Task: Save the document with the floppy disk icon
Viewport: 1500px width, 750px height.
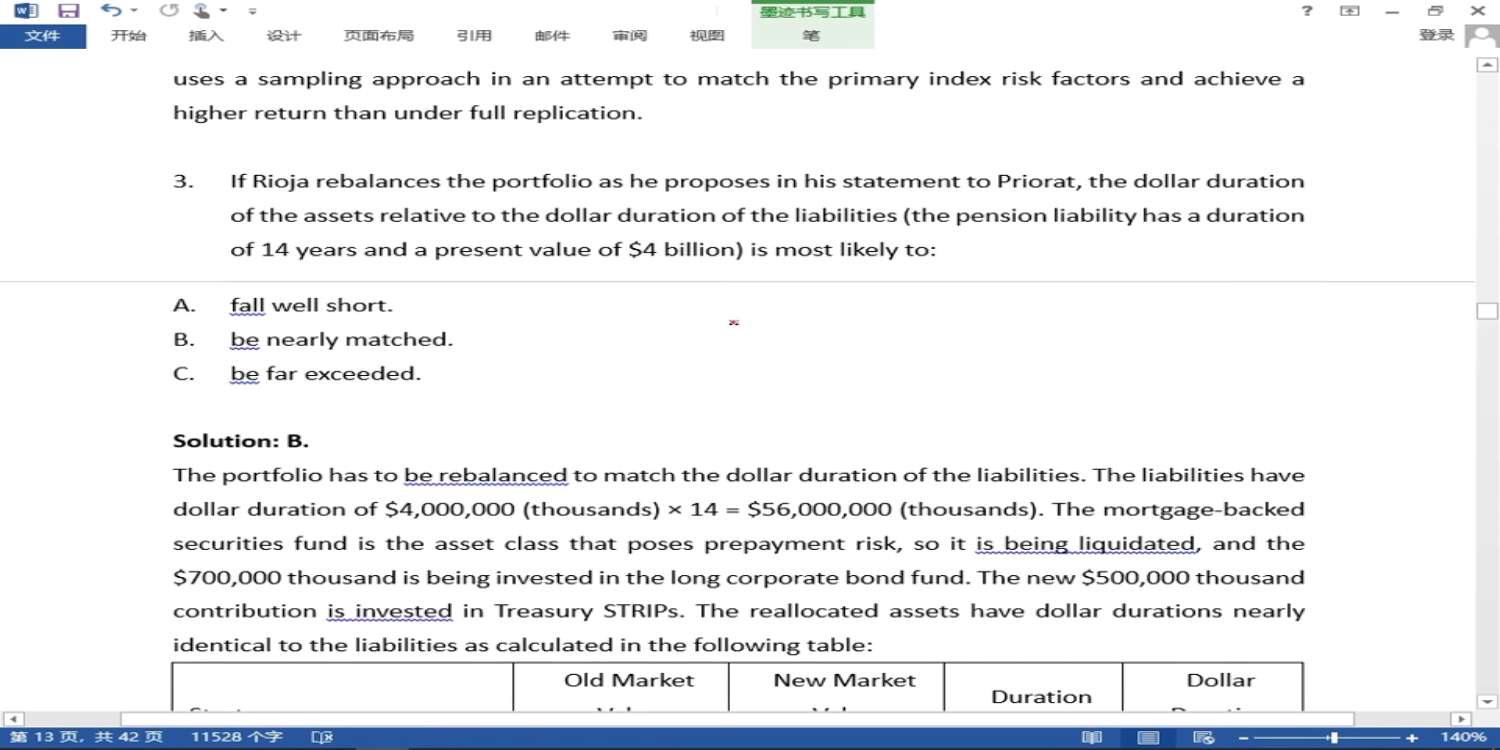Action: pos(68,11)
